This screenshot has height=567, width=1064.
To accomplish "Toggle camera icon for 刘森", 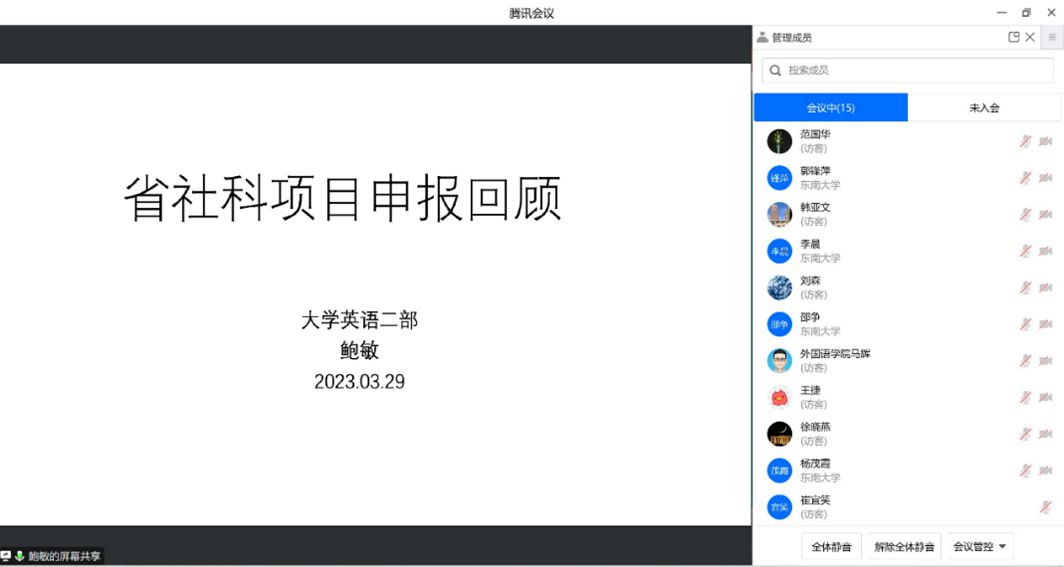I will coord(1046,288).
